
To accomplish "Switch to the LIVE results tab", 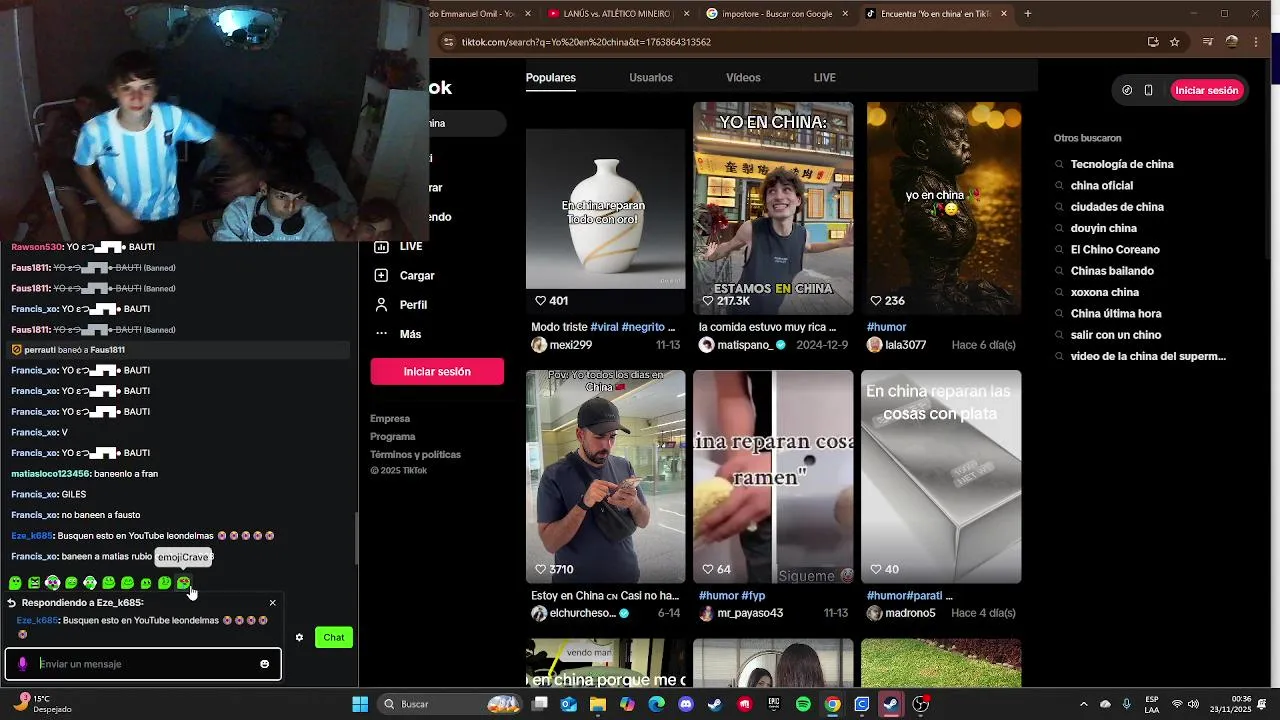I will [x=825, y=77].
